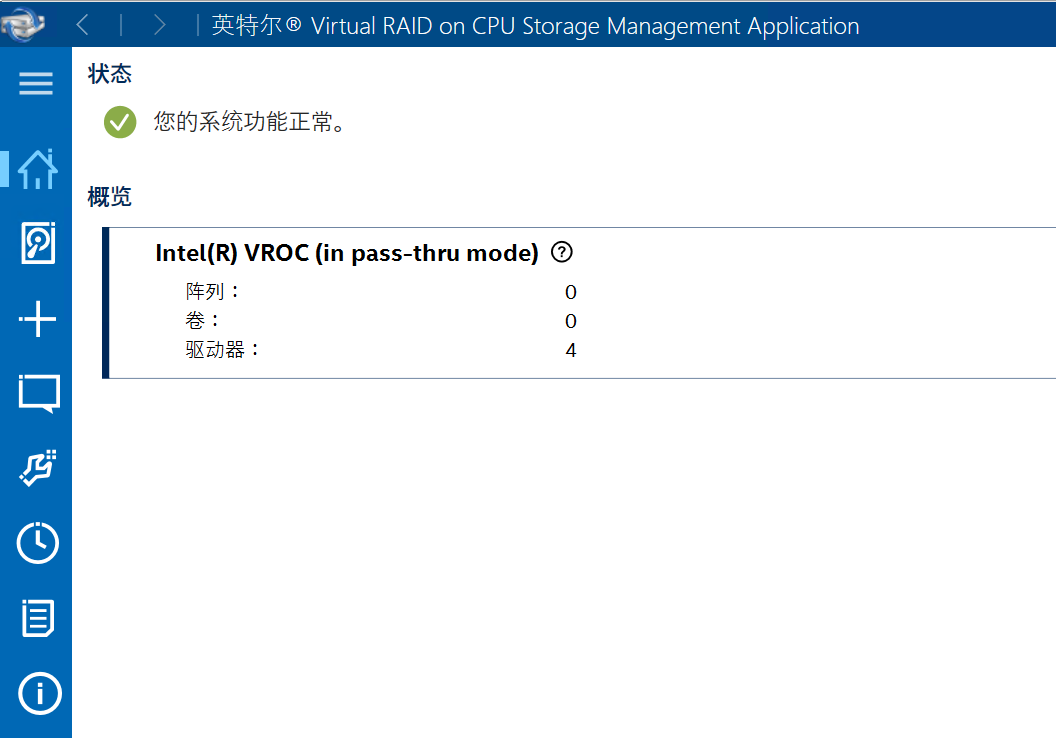1056x738 pixels.
Task: Open the notifications speech bubble icon
Action: point(39,394)
